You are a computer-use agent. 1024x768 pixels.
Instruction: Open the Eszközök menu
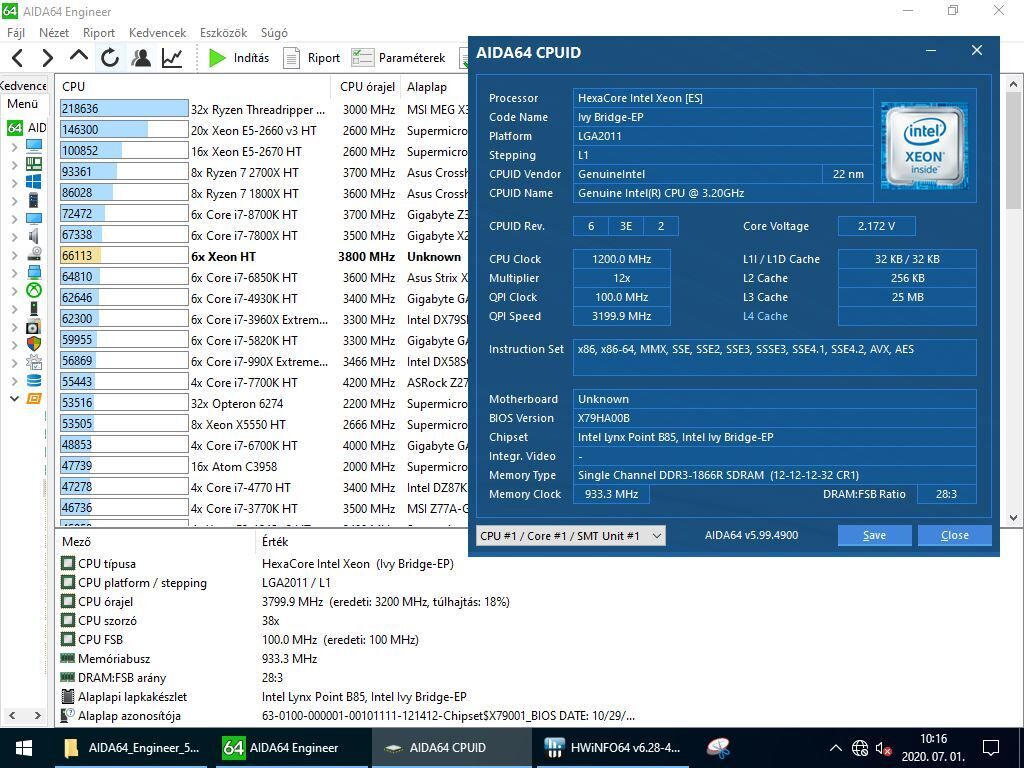click(223, 33)
